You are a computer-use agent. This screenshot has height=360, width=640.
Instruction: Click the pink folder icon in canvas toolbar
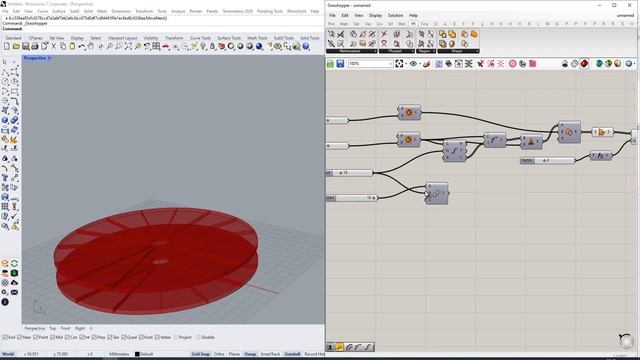[x=532, y=64]
